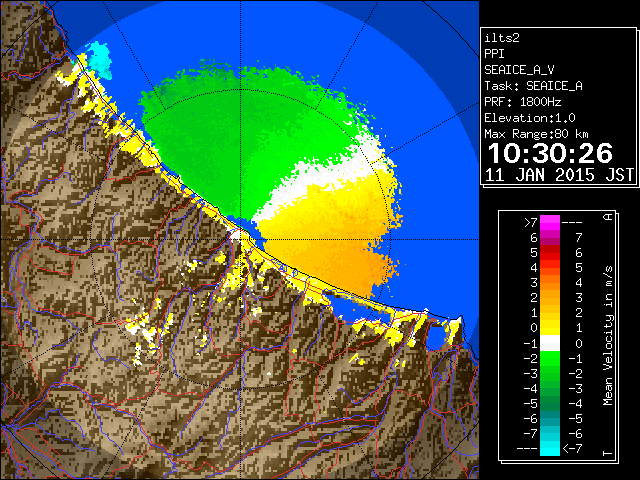This screenshot has width=640, height=480.
Task: Click the magenta swatch at the top of the velocity color bar
Action: (x=550, y=223)
